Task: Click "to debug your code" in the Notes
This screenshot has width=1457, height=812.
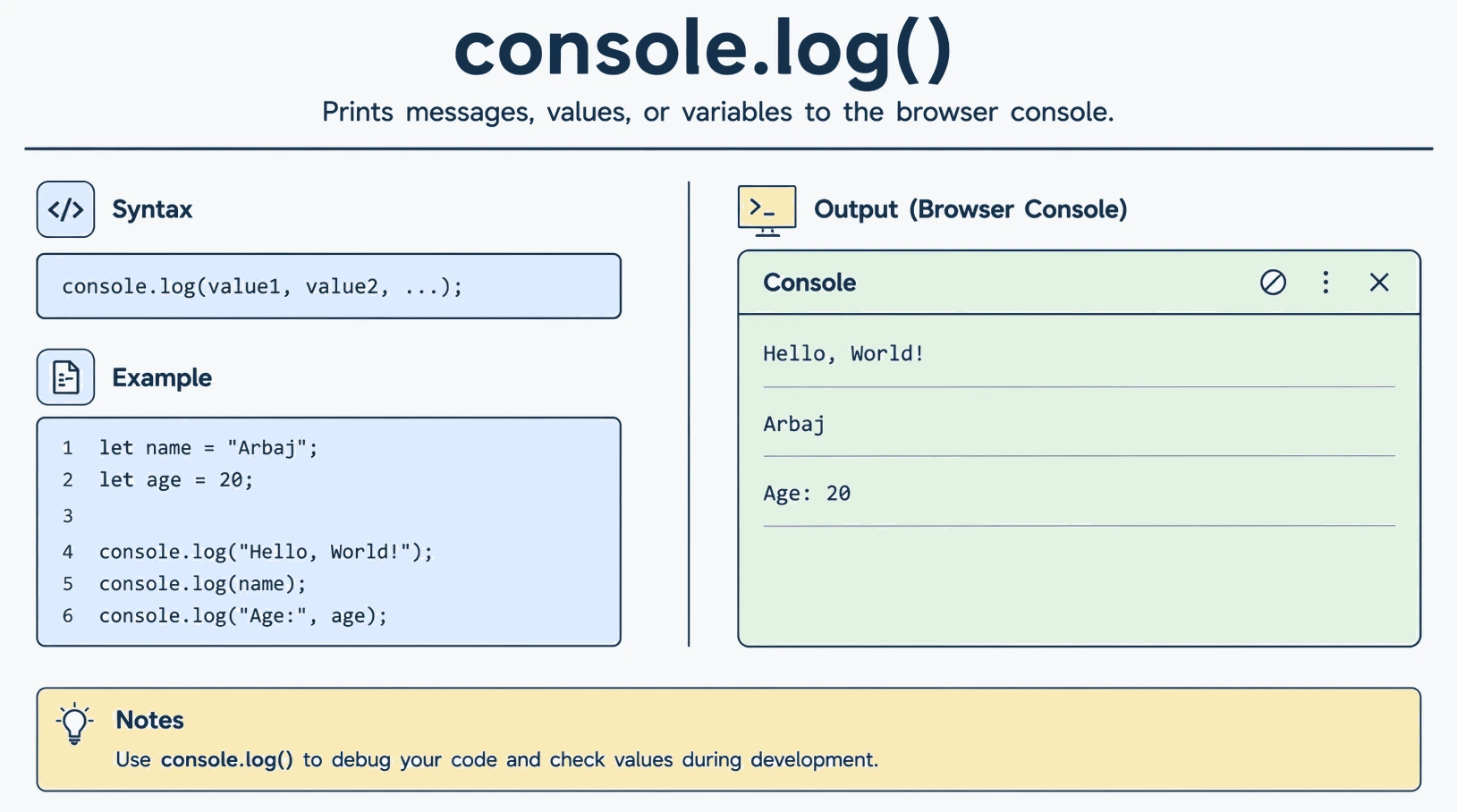Action: (400, 759)
